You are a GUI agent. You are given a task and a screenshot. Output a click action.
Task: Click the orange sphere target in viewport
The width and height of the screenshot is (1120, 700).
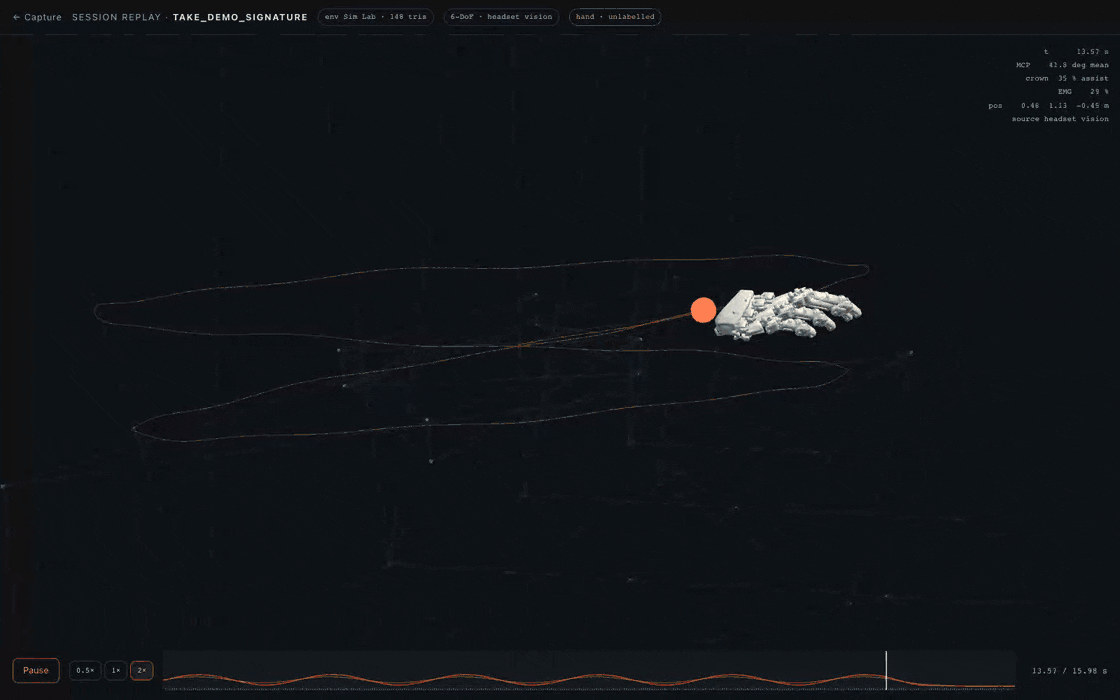tap(704, 310)
